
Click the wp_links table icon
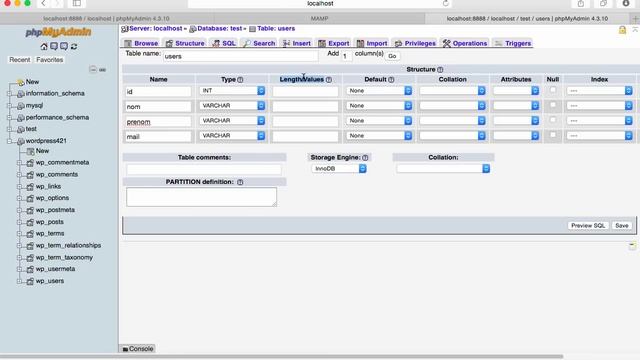point(30,187)
